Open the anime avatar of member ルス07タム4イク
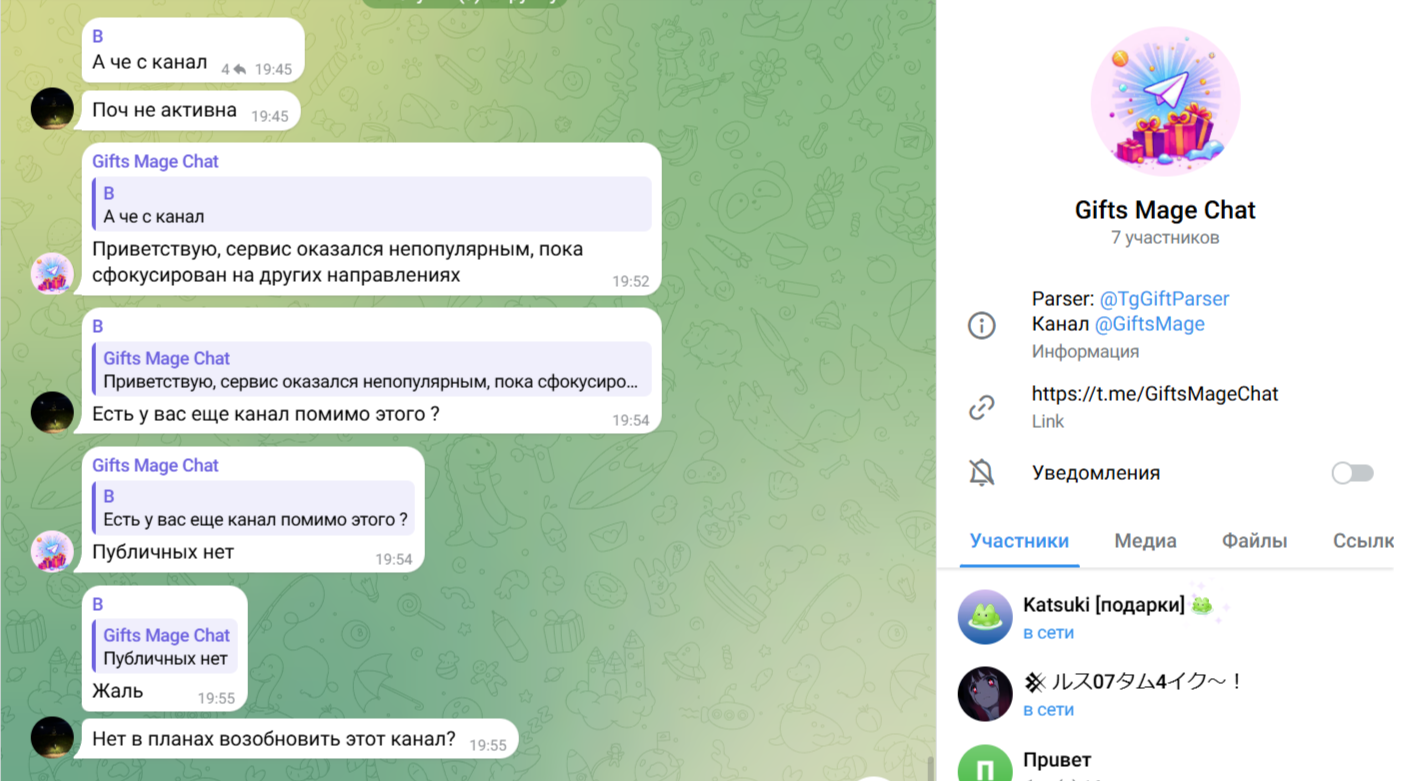Image resolution: width=1403 pixels, height=781 pixels. click(x=985, y=694)
